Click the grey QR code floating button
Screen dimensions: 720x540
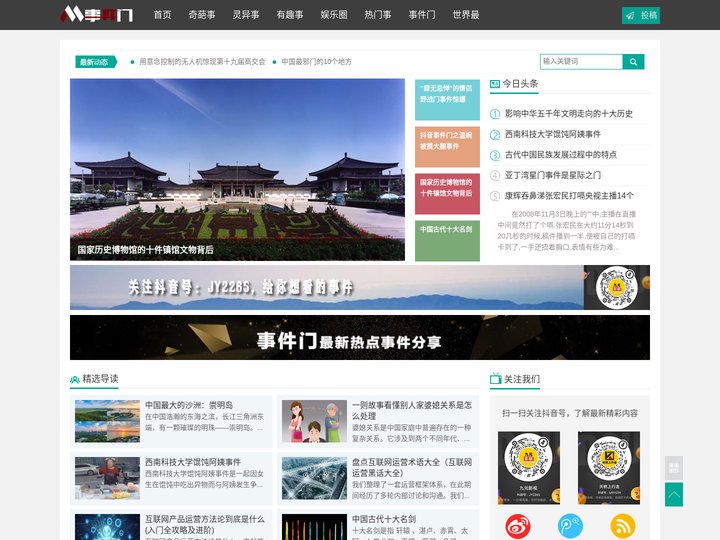(x=674, y=468)
